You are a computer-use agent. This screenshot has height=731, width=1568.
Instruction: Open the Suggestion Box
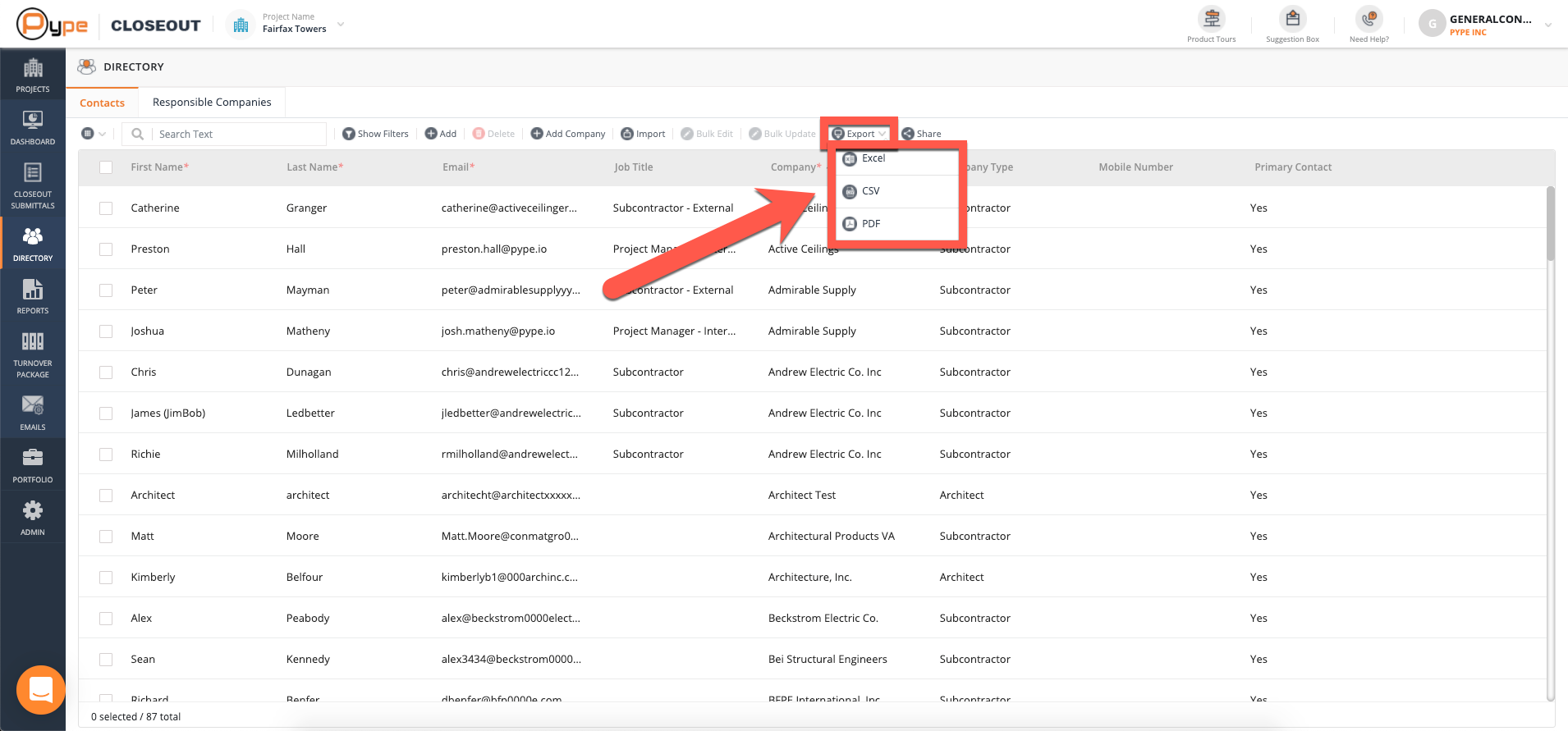pos(1292,25)
